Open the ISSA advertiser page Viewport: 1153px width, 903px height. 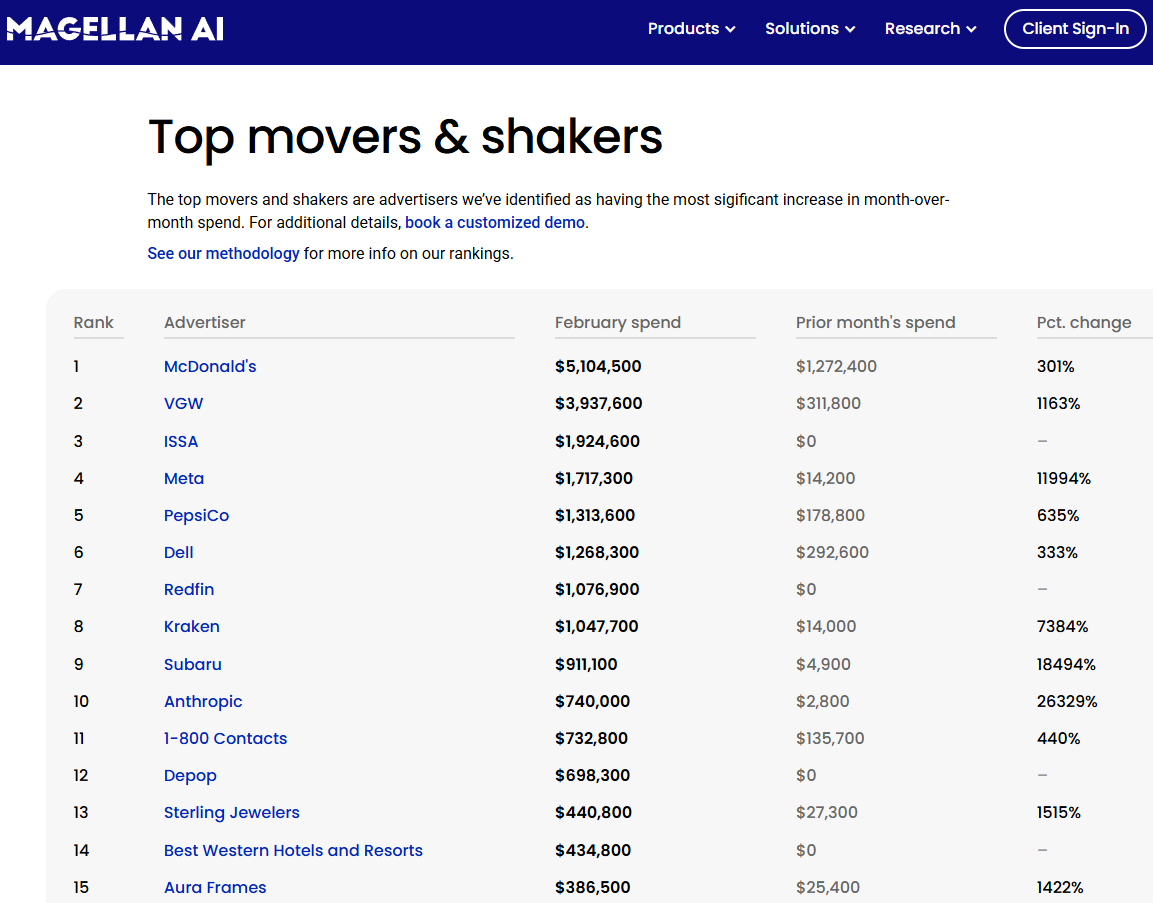click(x=181, y=442)
